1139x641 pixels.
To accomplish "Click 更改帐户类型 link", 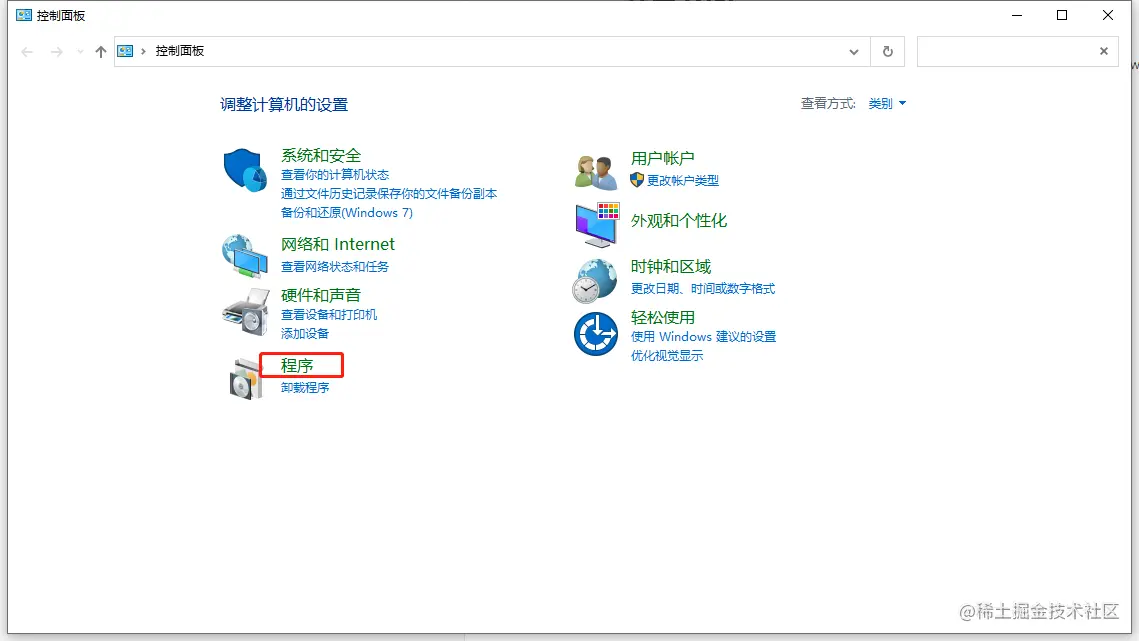I will pos(683,180).
